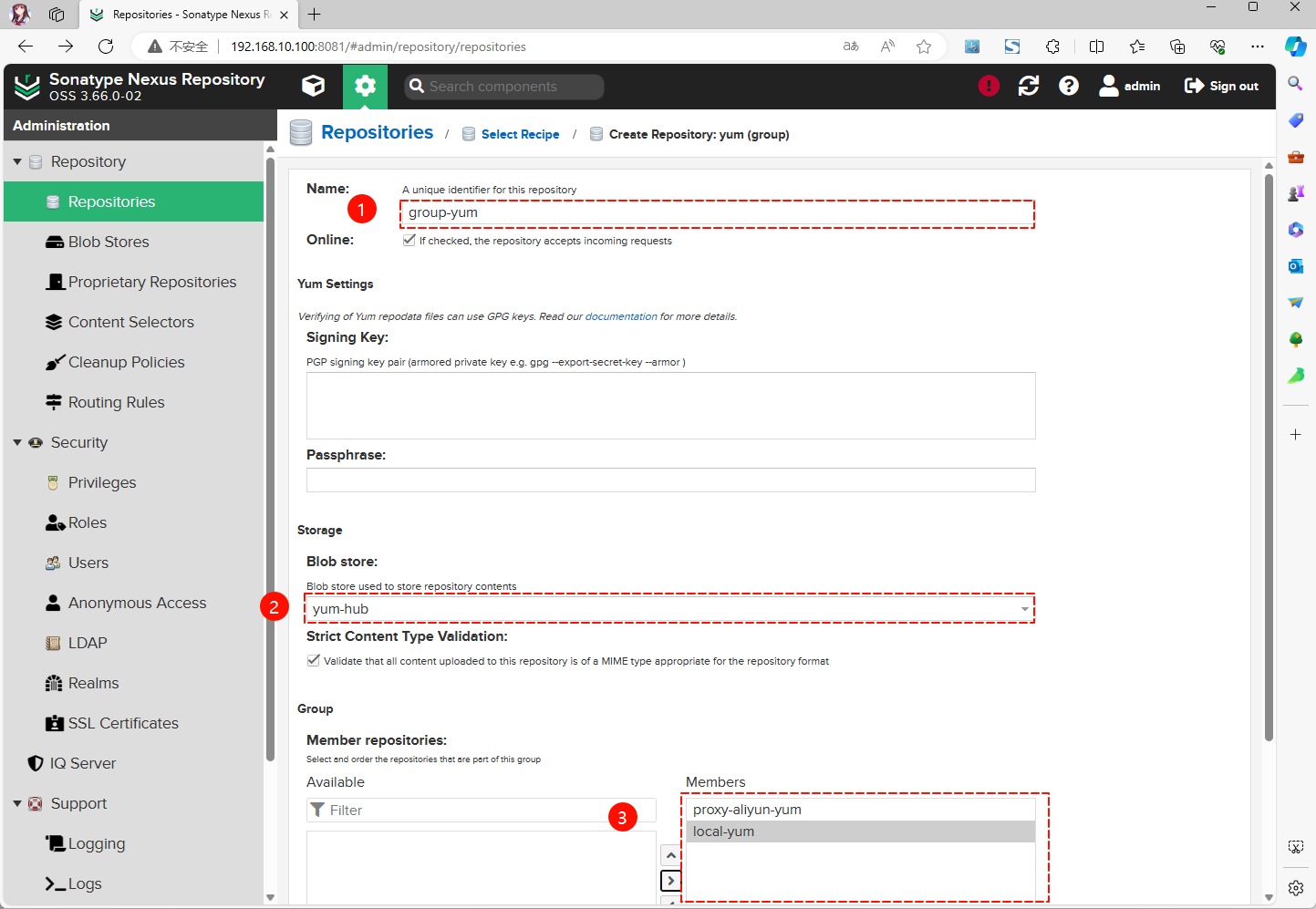Screen dimensions: 1316x909
Task: Click the red system status alert icon
Action: (x=989, y=86)
